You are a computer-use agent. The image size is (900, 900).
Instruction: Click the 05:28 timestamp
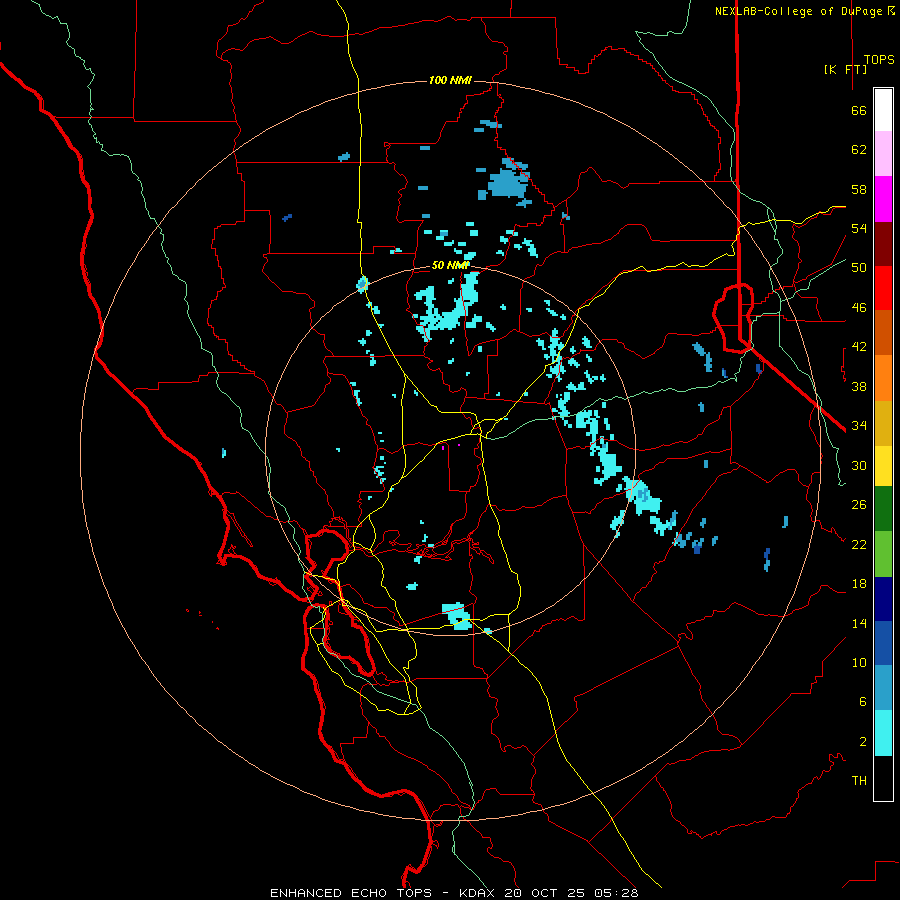point(616,893)
